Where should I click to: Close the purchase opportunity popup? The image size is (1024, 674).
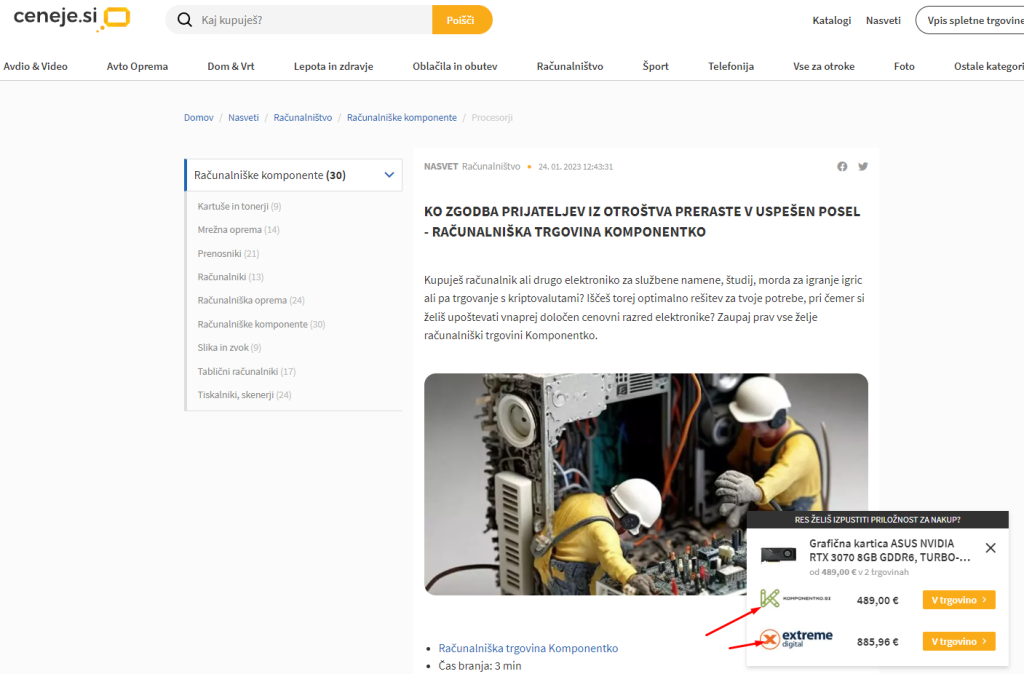tap(991, 548)
